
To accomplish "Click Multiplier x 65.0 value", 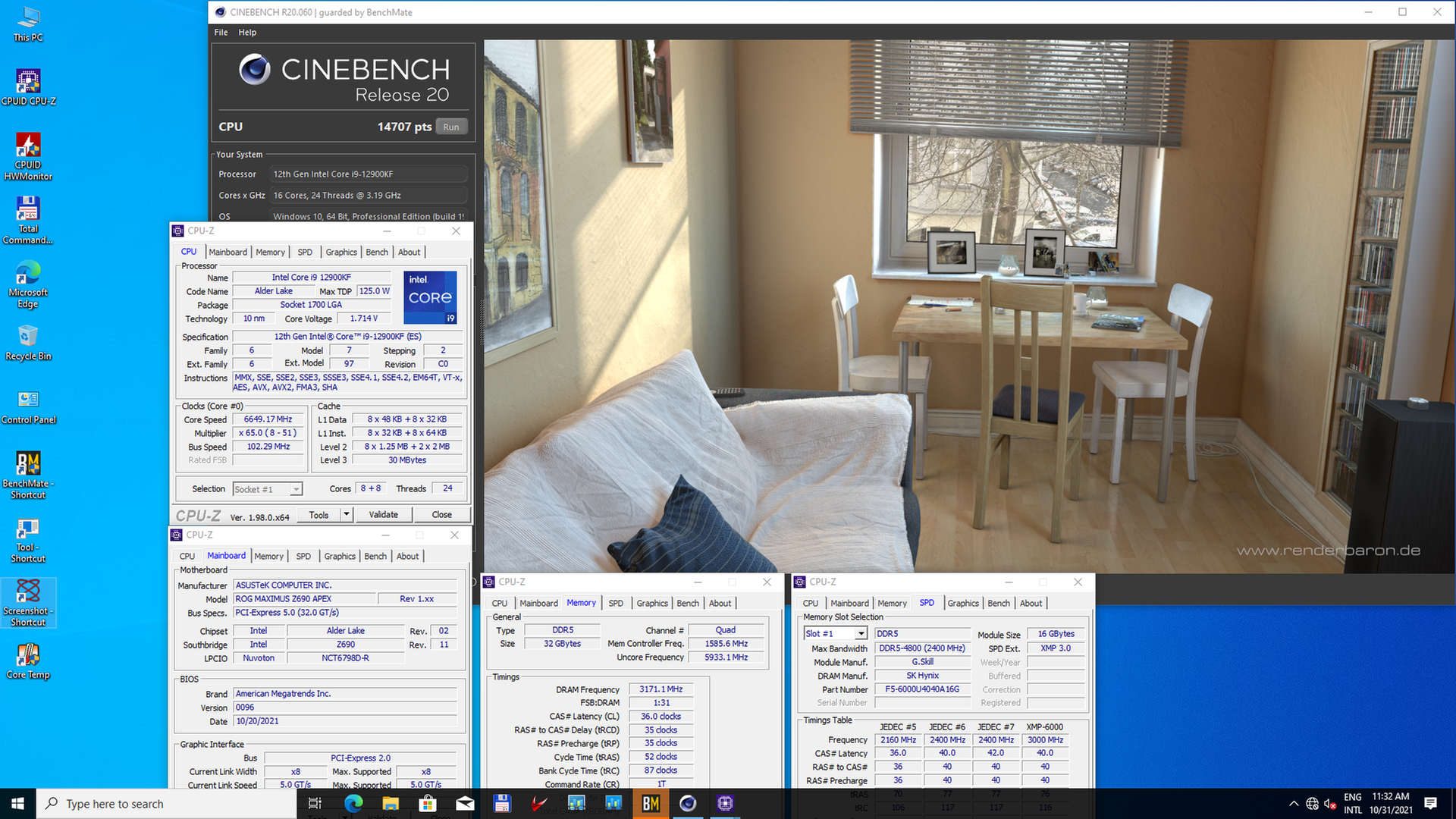I will (x=268, y=433).
